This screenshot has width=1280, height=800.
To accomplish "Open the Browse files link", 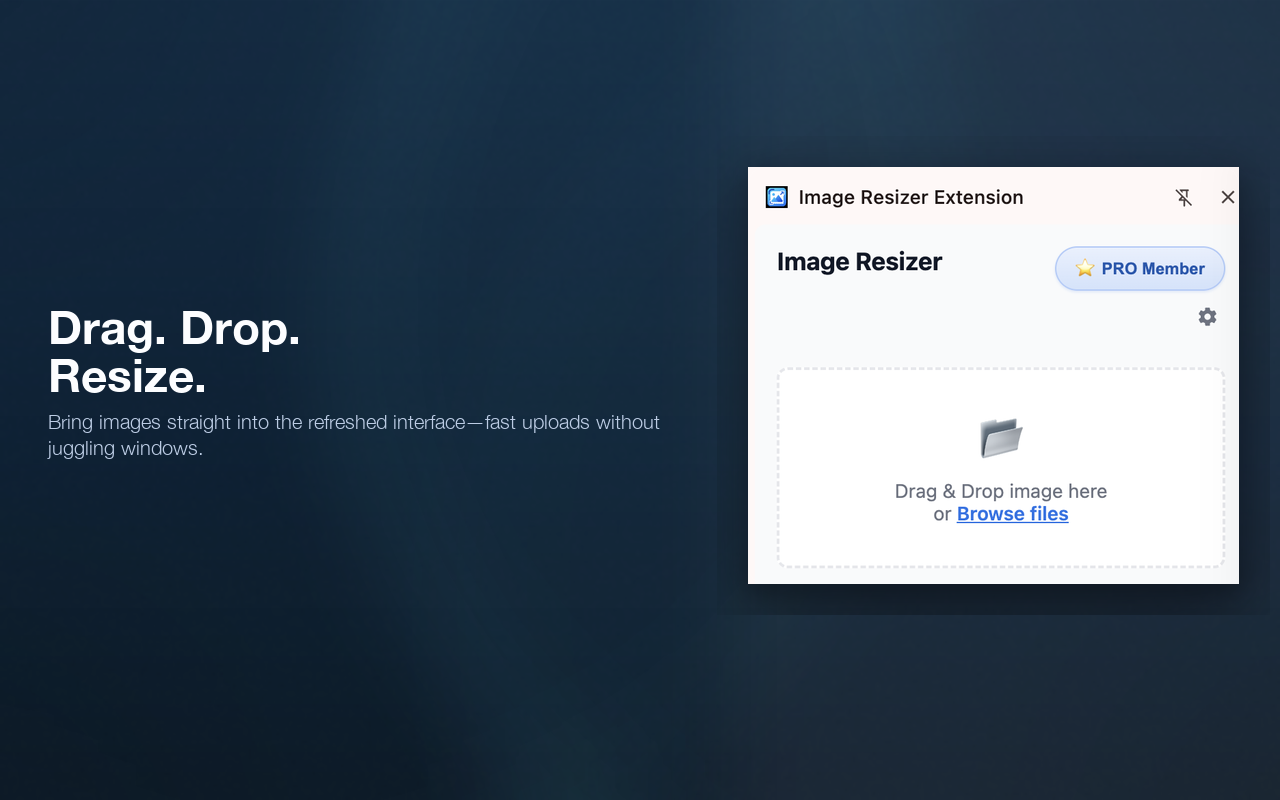I will (x=1012, y=514).
